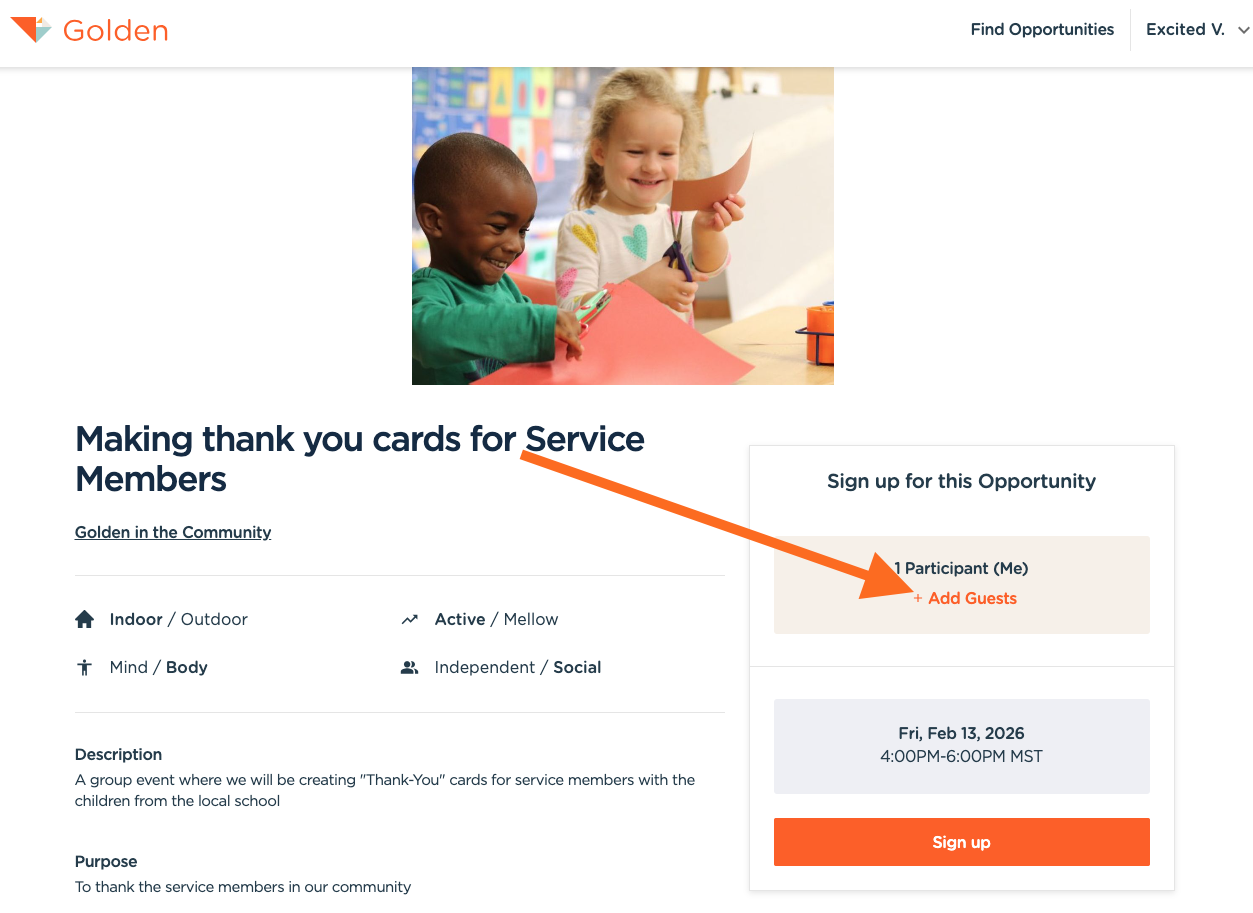This screenshot has height=913, width=1253.
Task: Click the Add Guests link
Action: tap(972, 599)
